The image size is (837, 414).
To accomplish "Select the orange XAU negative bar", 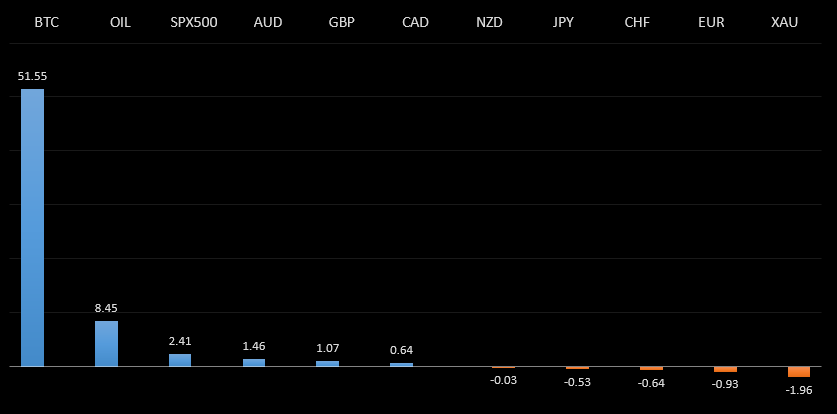I will (x=799, y=372).
